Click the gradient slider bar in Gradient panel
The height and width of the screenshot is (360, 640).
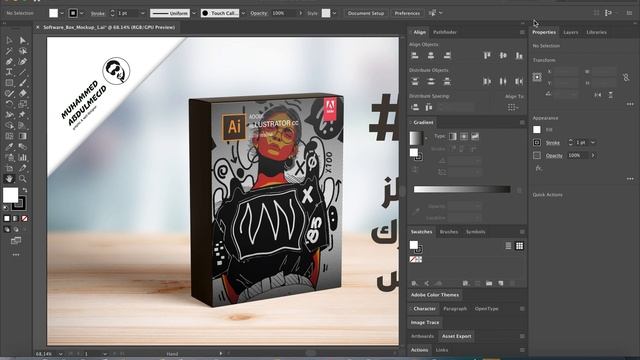(x=462, y=189)
